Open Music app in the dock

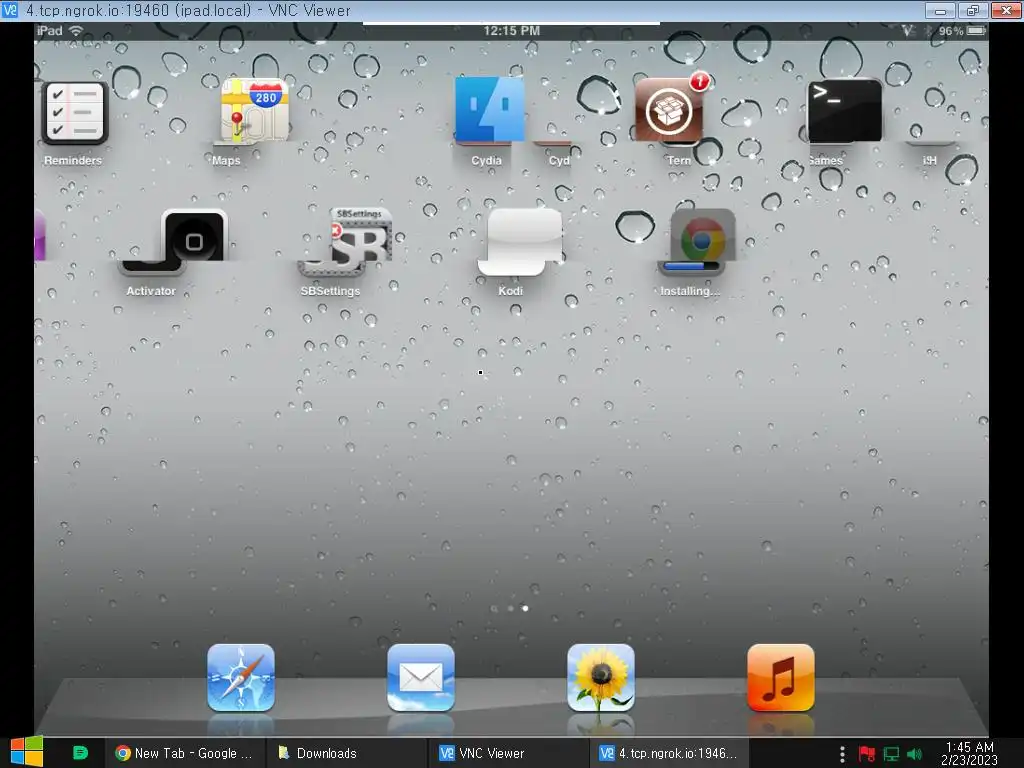coord(780,677)
